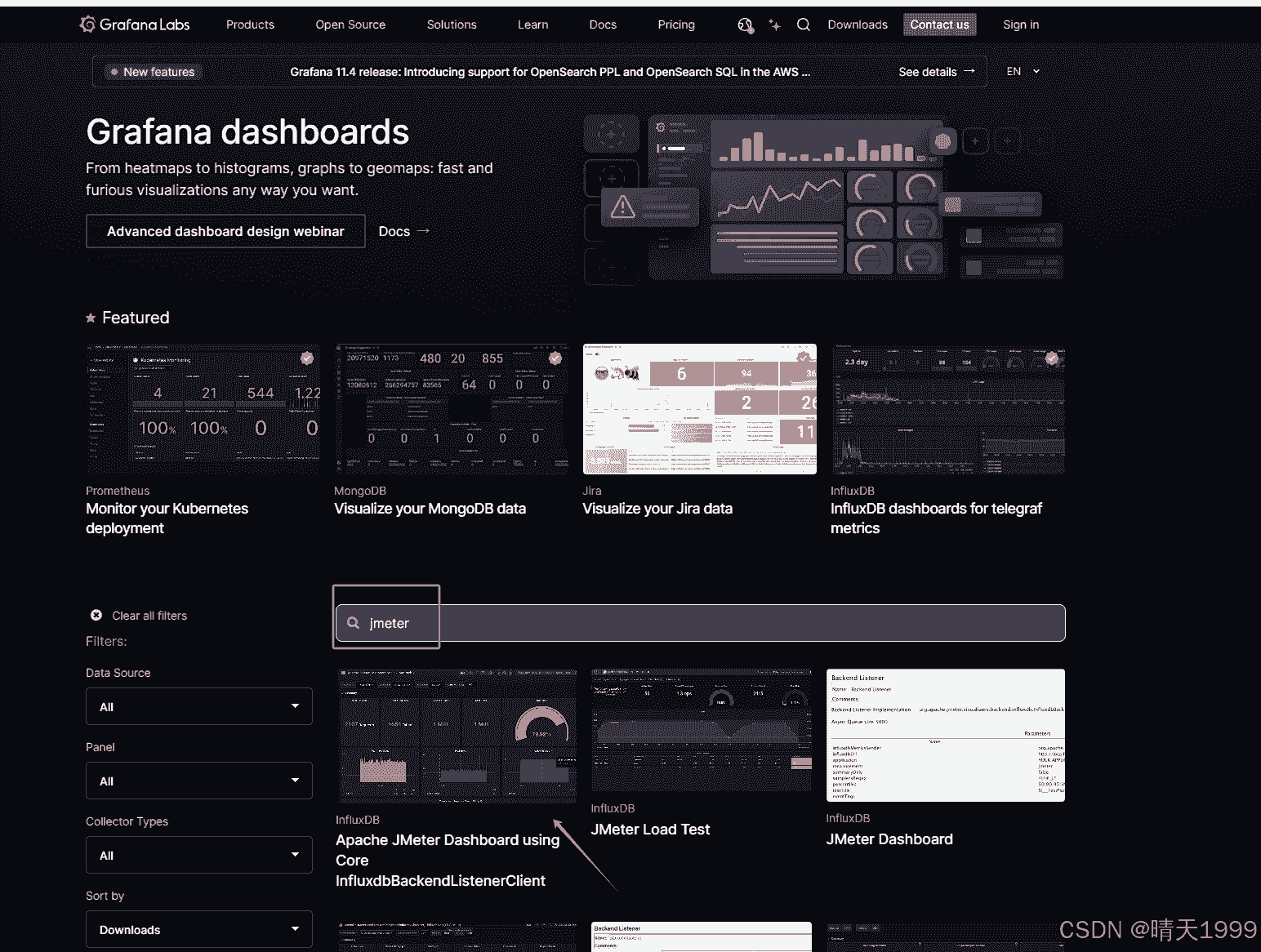Click the arrow icon beside See details
Viewport: 1261px width, 952px height.
(x=969, y=71)
